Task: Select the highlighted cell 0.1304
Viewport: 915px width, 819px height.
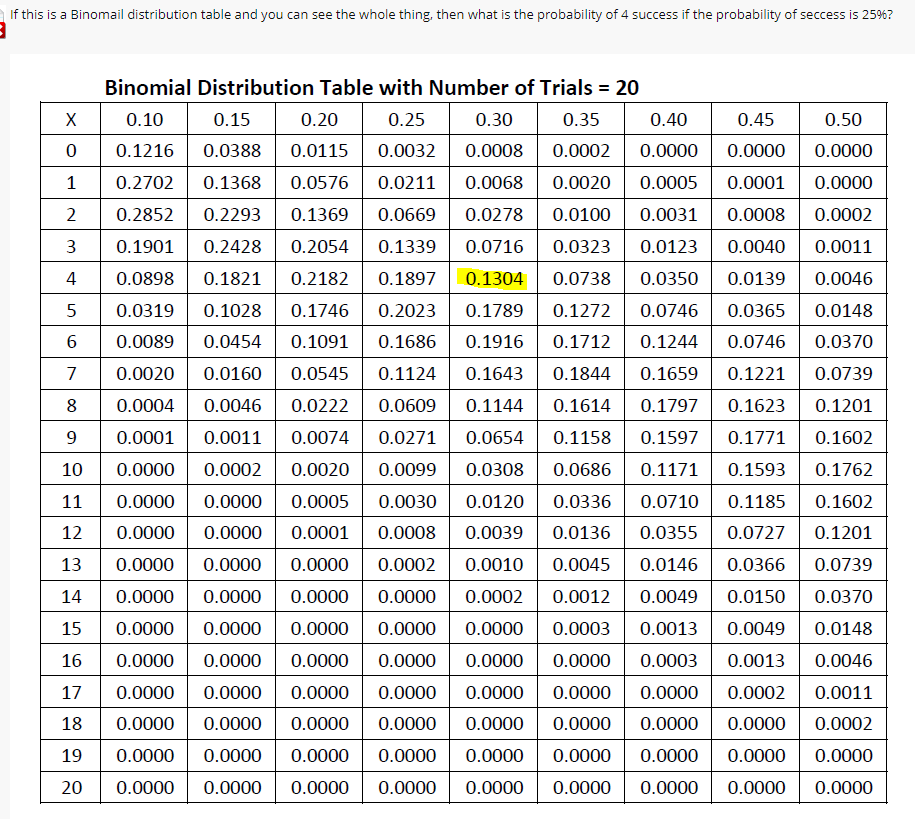Action: click(495, 278)
